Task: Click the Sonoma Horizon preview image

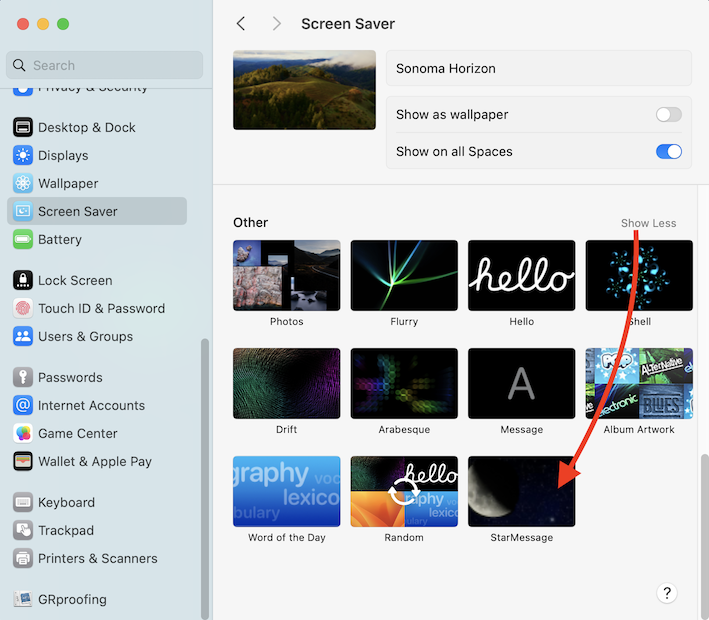Action: [304, 90]
